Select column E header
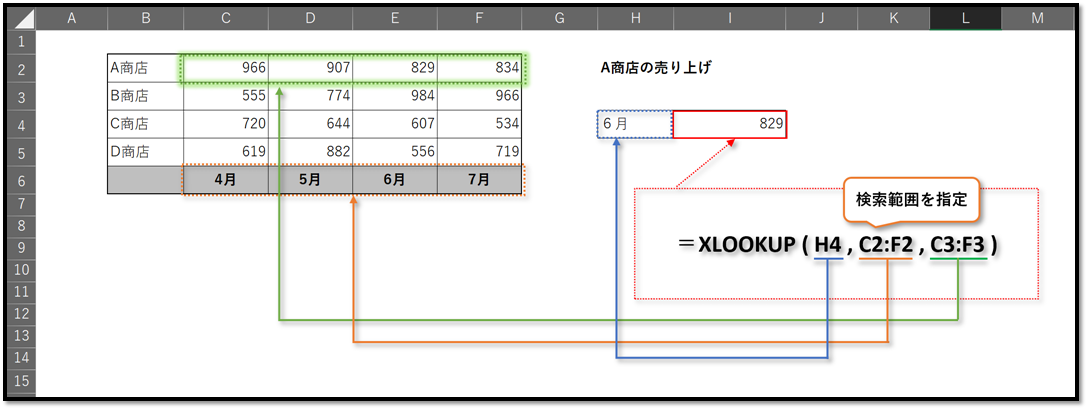The width and height of the screenshot is (1088, 410). pyautogui.click(x=394, y=19)
